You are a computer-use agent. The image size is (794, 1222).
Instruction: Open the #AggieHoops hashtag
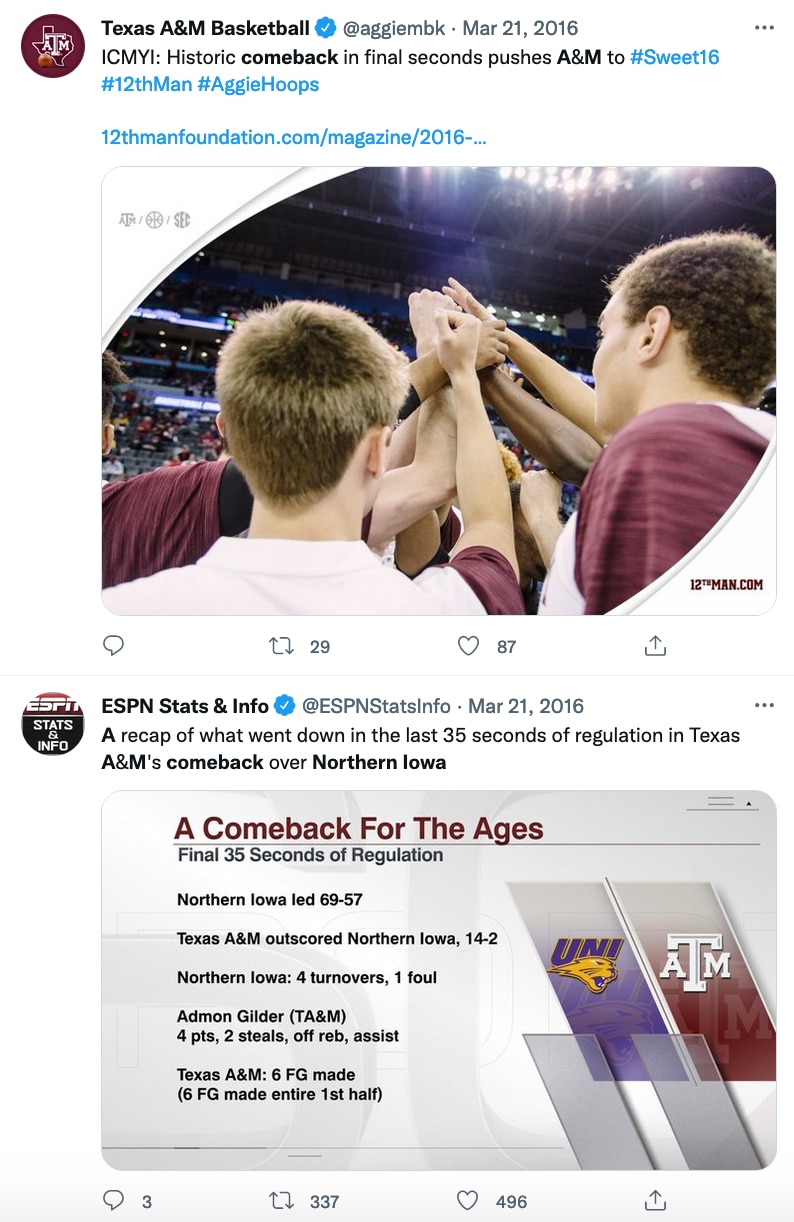(258, 84)
